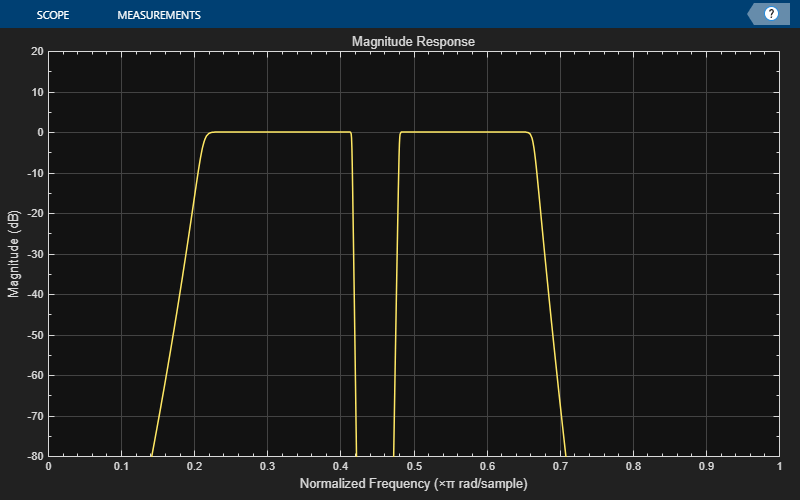Click the notch gap between the two passbands
The height and width of the screenshot is (500, 800).
click(x=376, y=300)
